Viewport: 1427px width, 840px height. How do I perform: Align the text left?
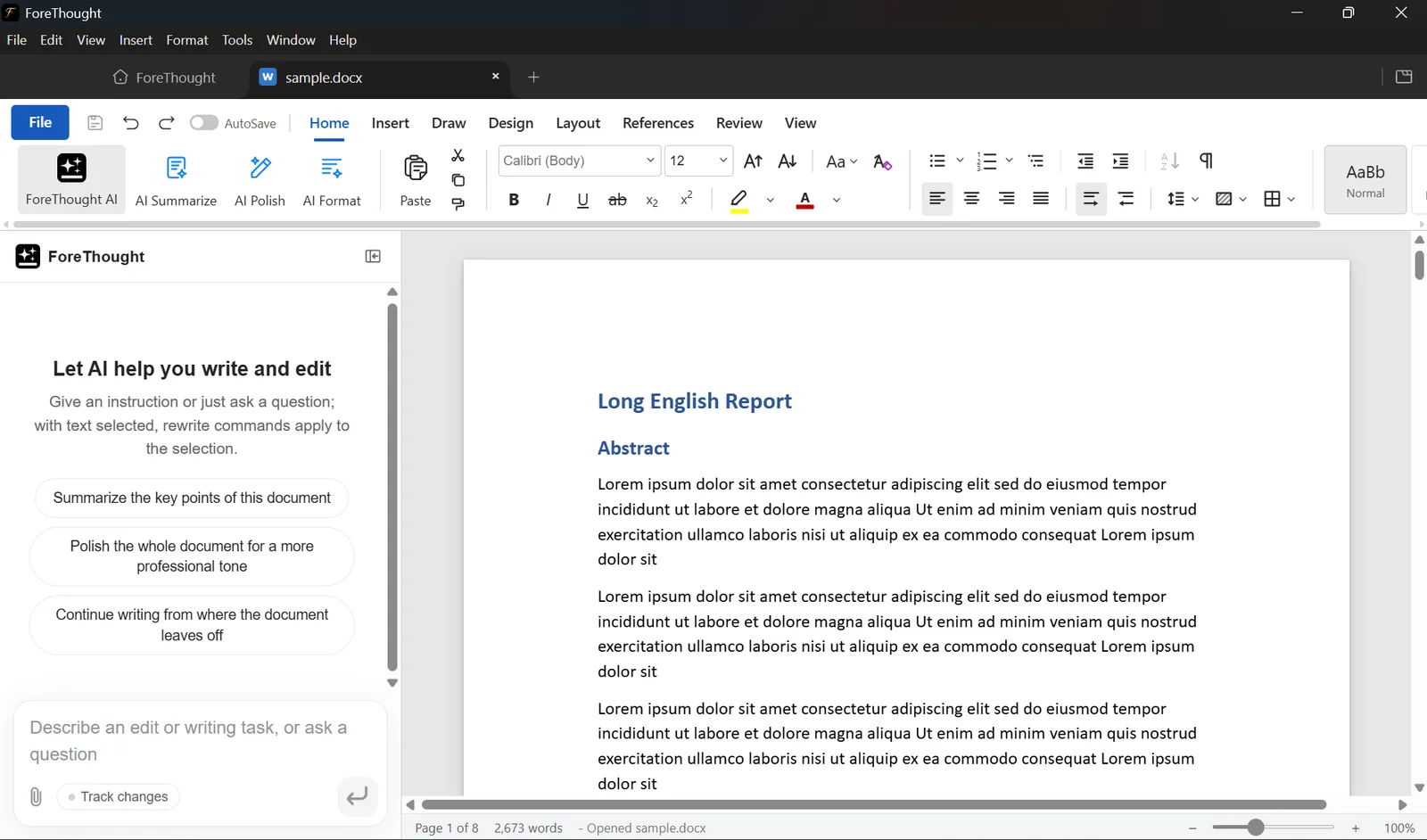[x=936, y=199]
